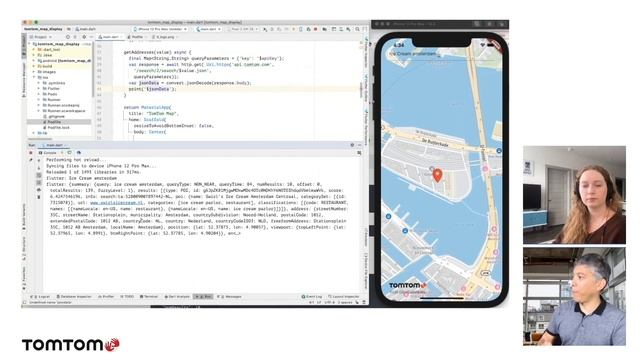The width and height of the screenshot is (640, 360).
Task: Collapse the ios folder
Action: [x=33, y=77]
